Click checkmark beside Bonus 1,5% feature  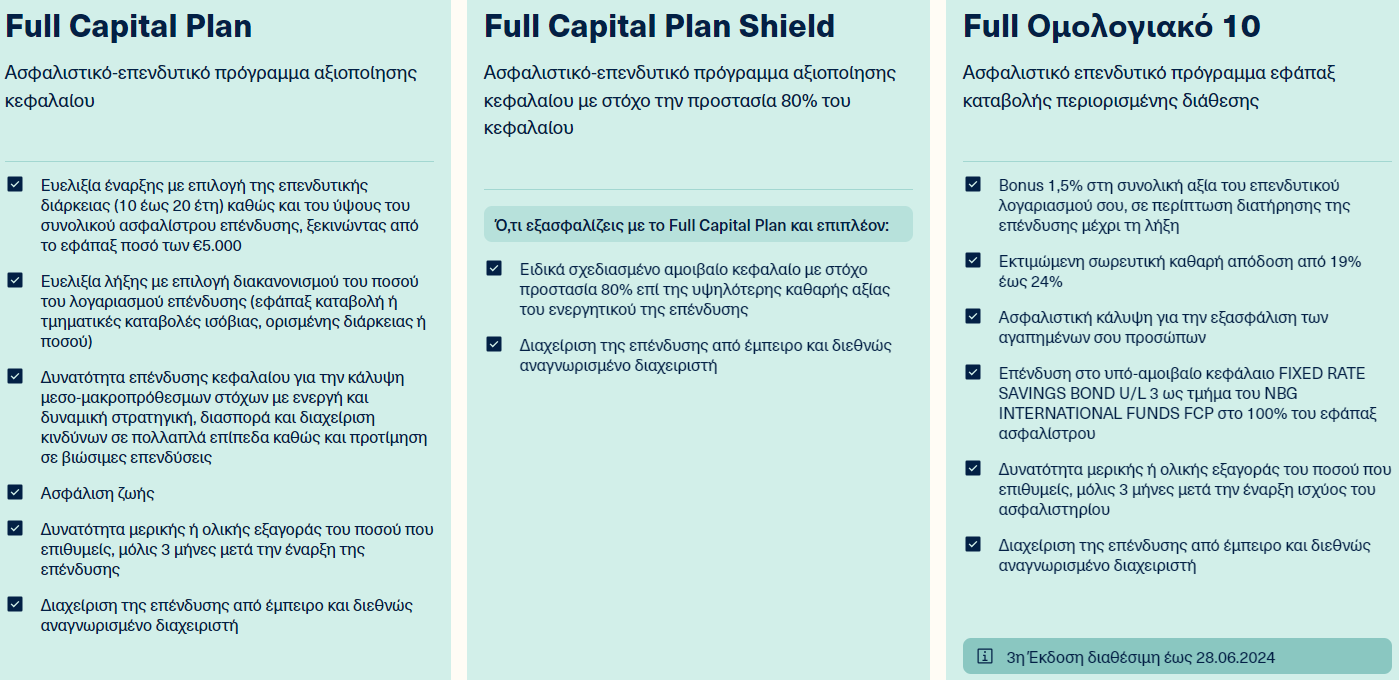[x=973, y=184]
